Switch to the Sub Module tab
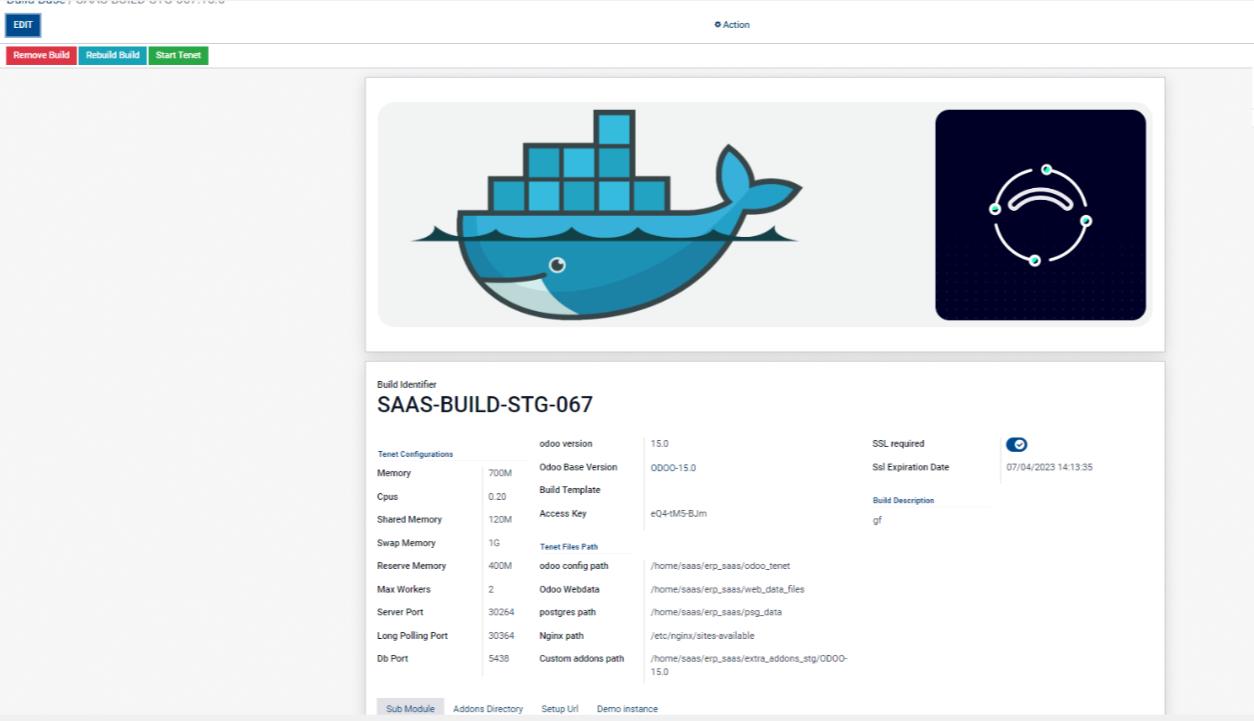 coord(410,708)
